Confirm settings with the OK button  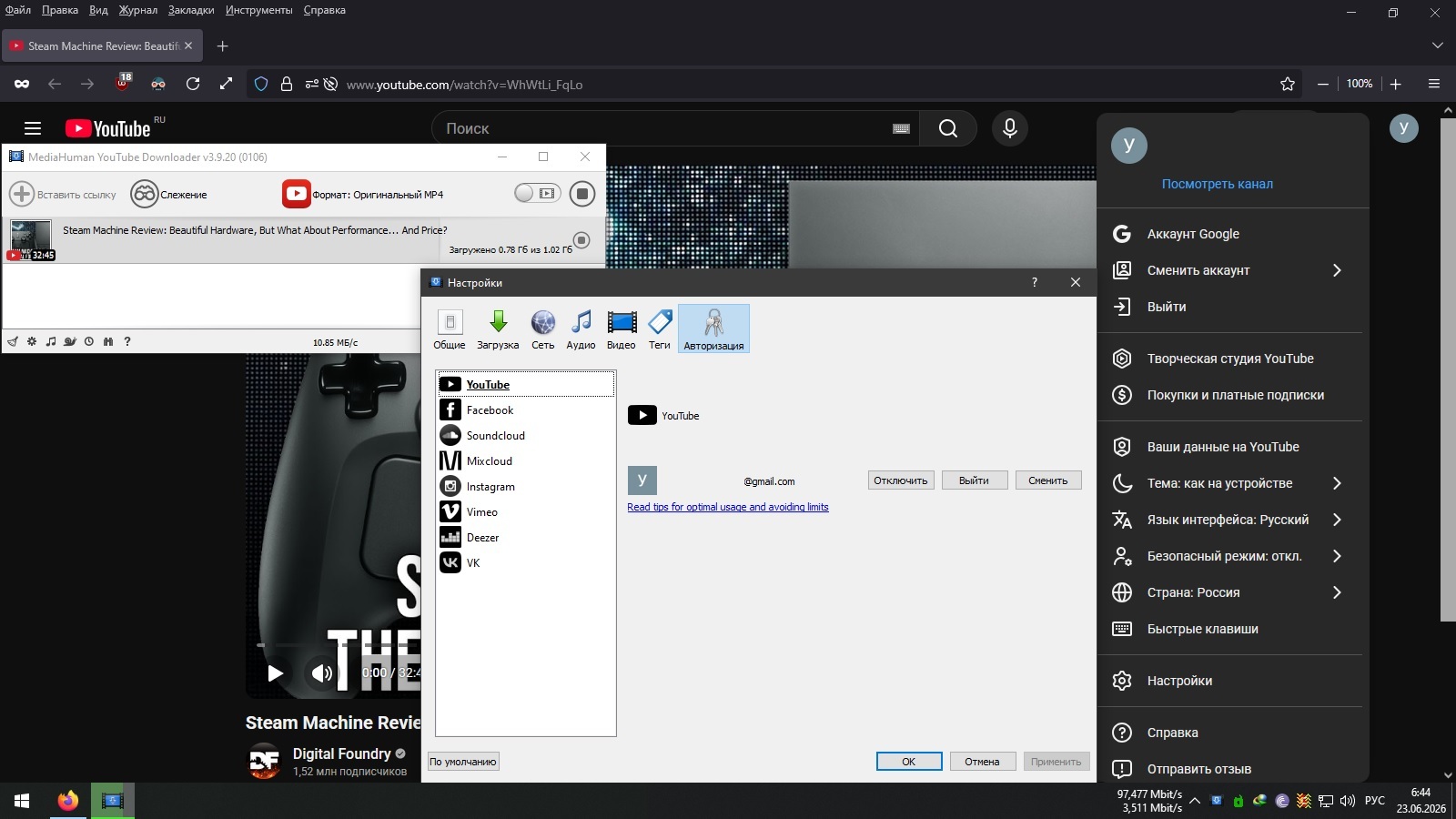909,762
